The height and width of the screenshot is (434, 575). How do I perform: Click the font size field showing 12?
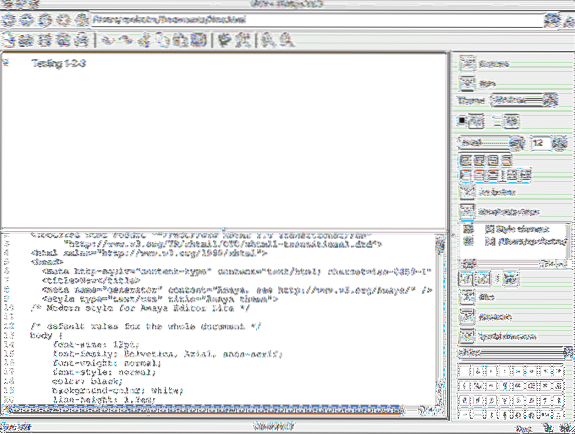541,143
